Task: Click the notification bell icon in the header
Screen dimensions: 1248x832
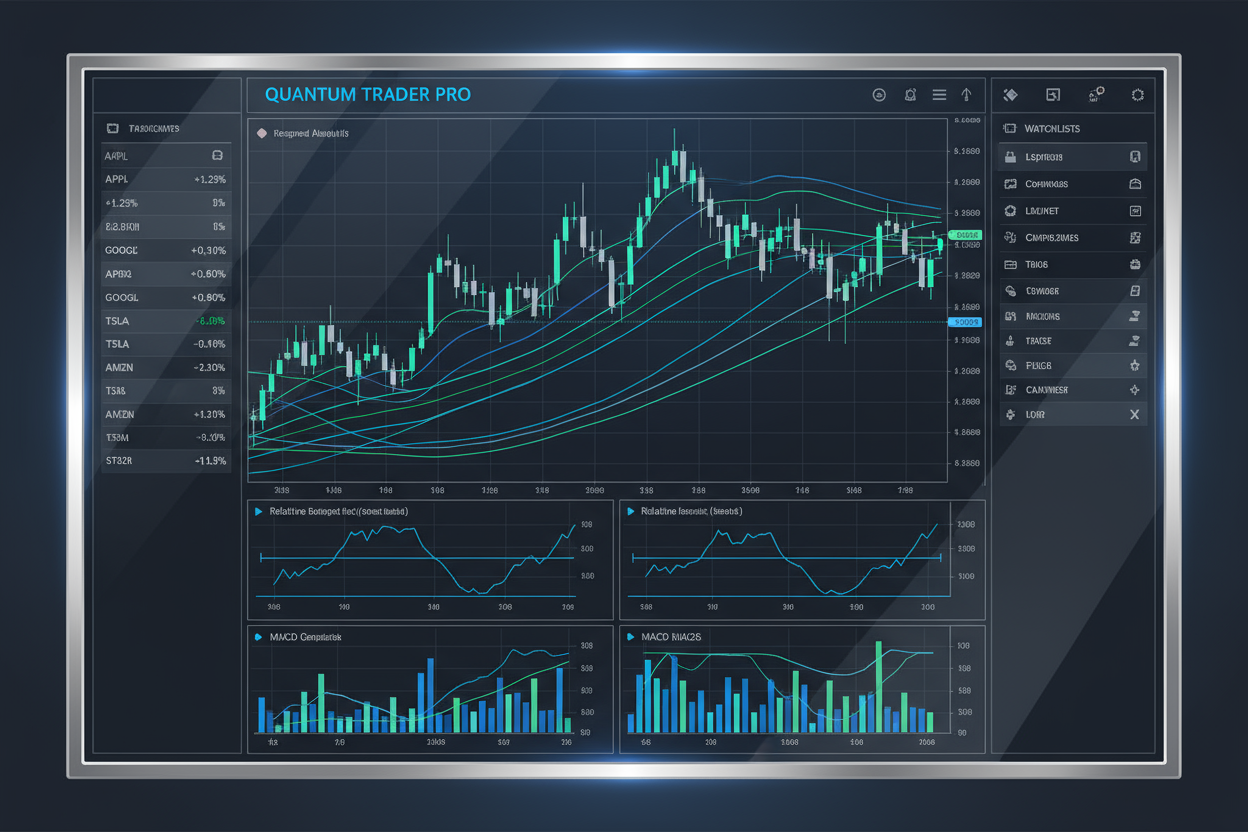Action: point(910,95)
